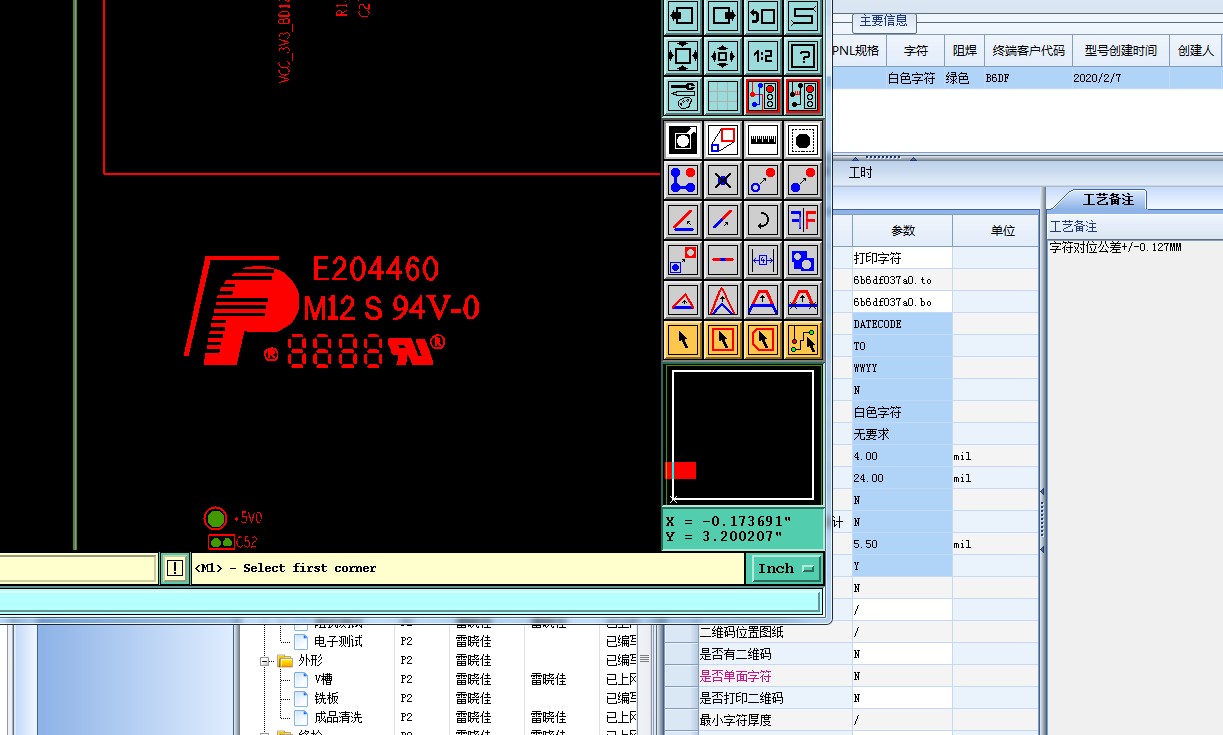Choose the rectangle selection arrow mode

tap(723, 340)
